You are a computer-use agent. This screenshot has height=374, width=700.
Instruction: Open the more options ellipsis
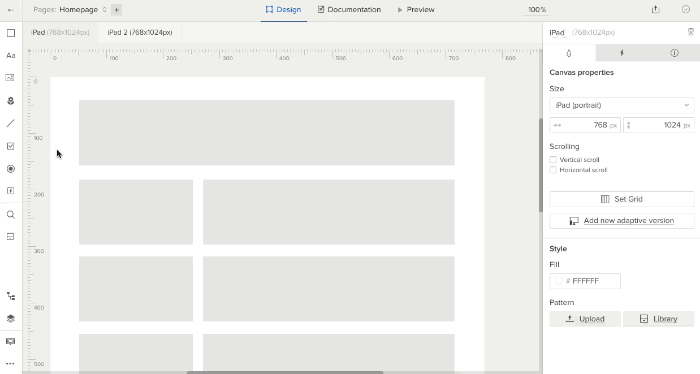[x=10, y=364]
